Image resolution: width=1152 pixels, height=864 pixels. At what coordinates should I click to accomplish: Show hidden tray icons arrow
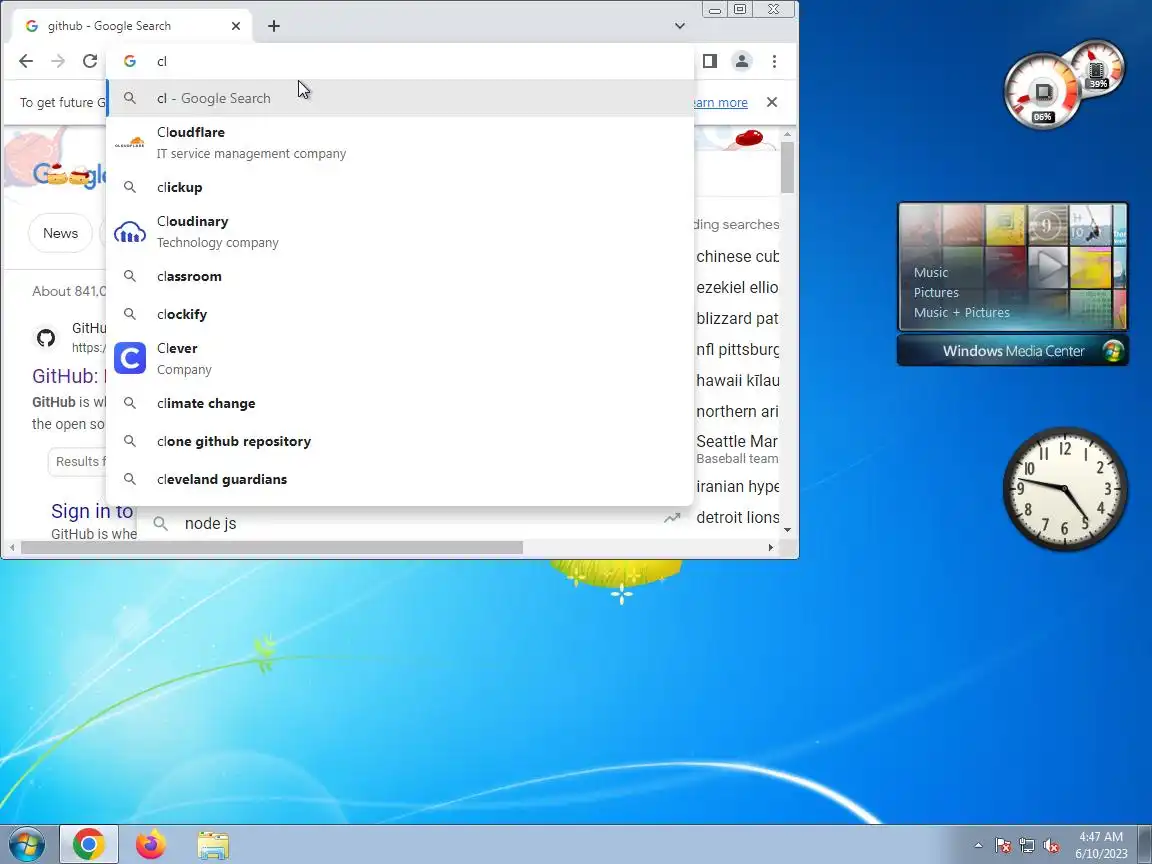pyautogui.click(x=978, y=846)
